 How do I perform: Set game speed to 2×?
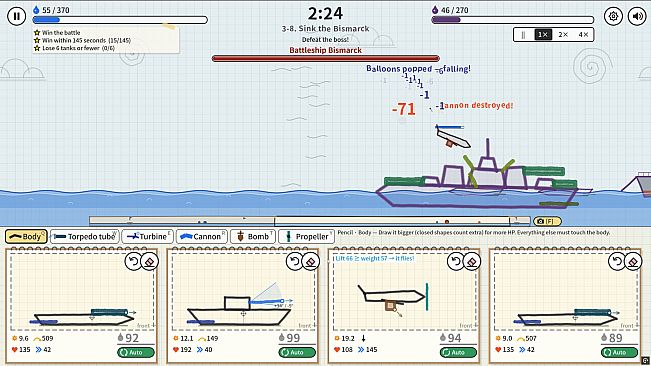563,34
